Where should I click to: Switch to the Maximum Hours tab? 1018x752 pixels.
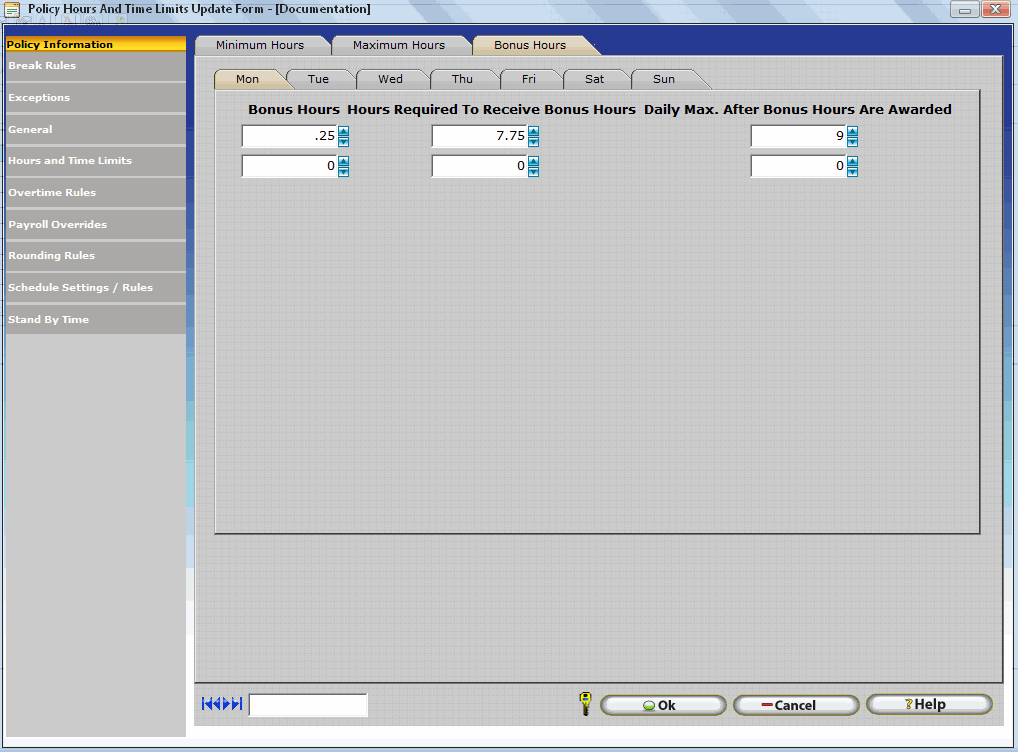[399, 45]
